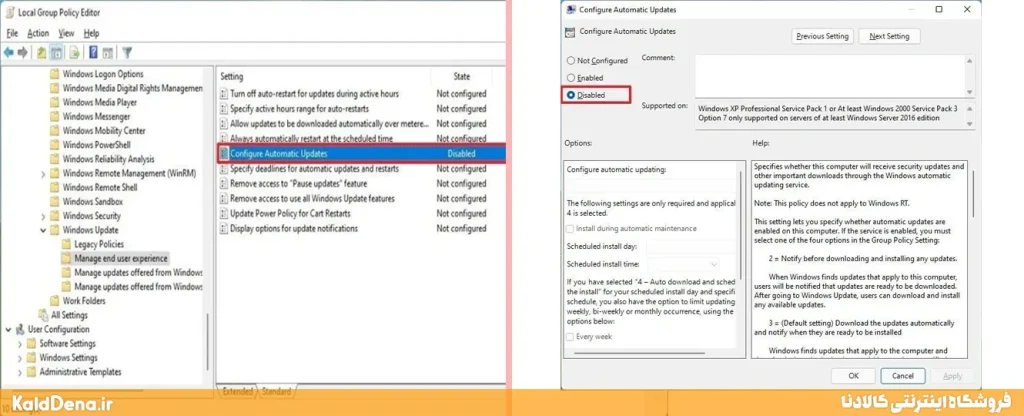This screenshot has width=1024, height=416.
Task: Click the Up One Level folder icon
Action: click(x=41, y=52)
